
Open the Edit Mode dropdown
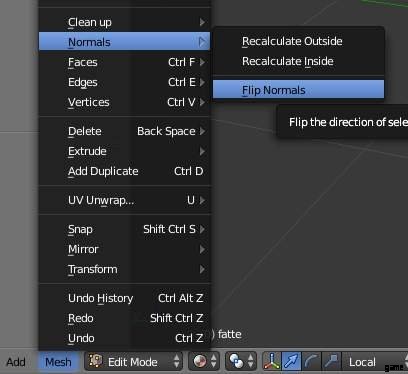[133, 361]
